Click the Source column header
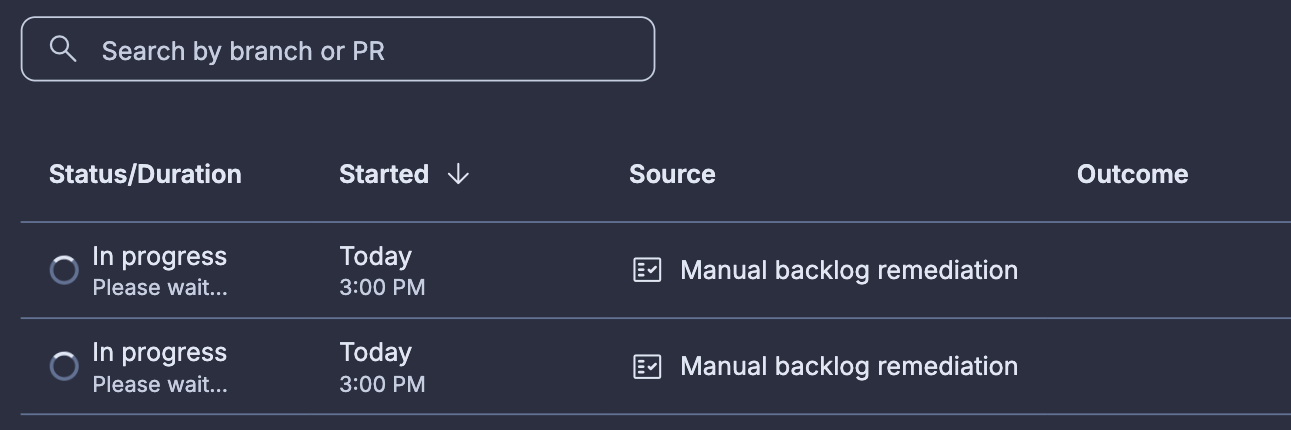 pos(672,174)
